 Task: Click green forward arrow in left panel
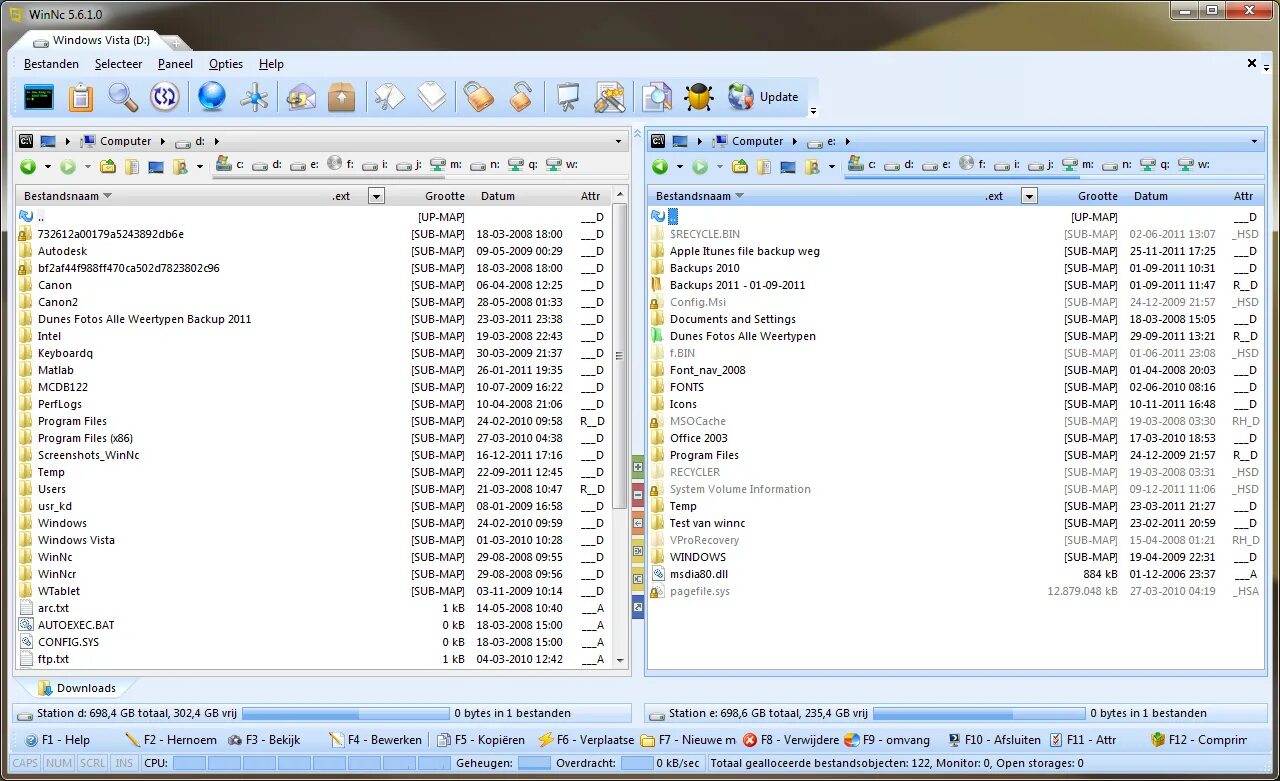click(67, 167)
